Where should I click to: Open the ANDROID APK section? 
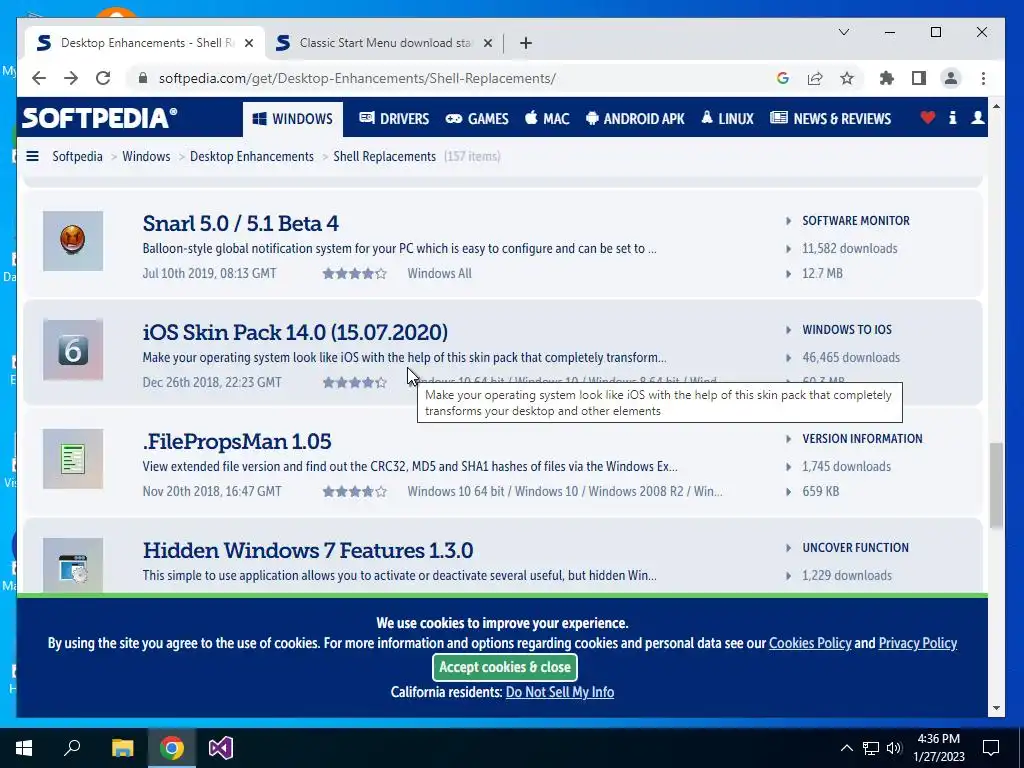point(635,118)
